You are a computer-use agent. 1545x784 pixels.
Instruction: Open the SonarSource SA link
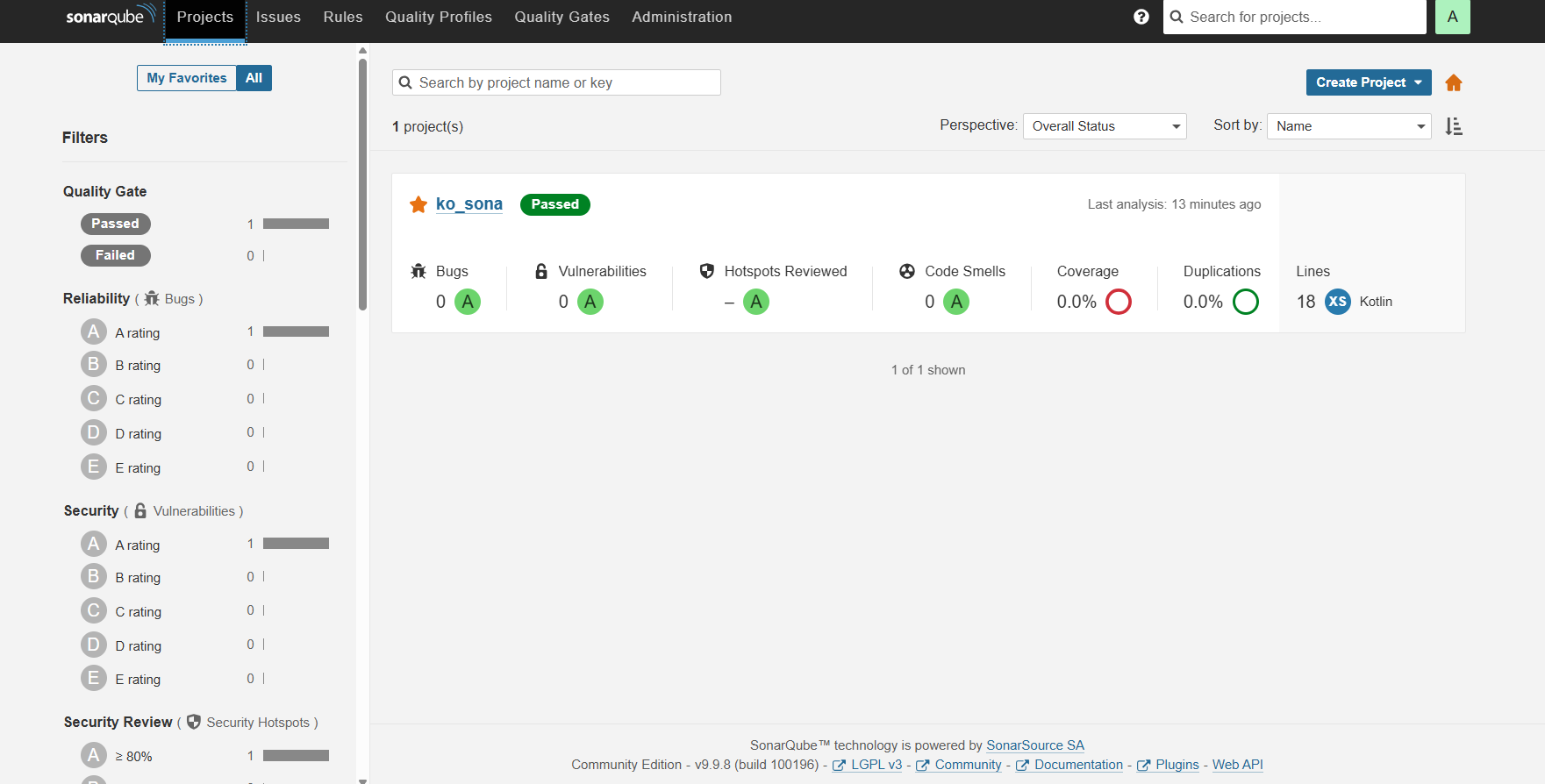[x=1035, y=745]
